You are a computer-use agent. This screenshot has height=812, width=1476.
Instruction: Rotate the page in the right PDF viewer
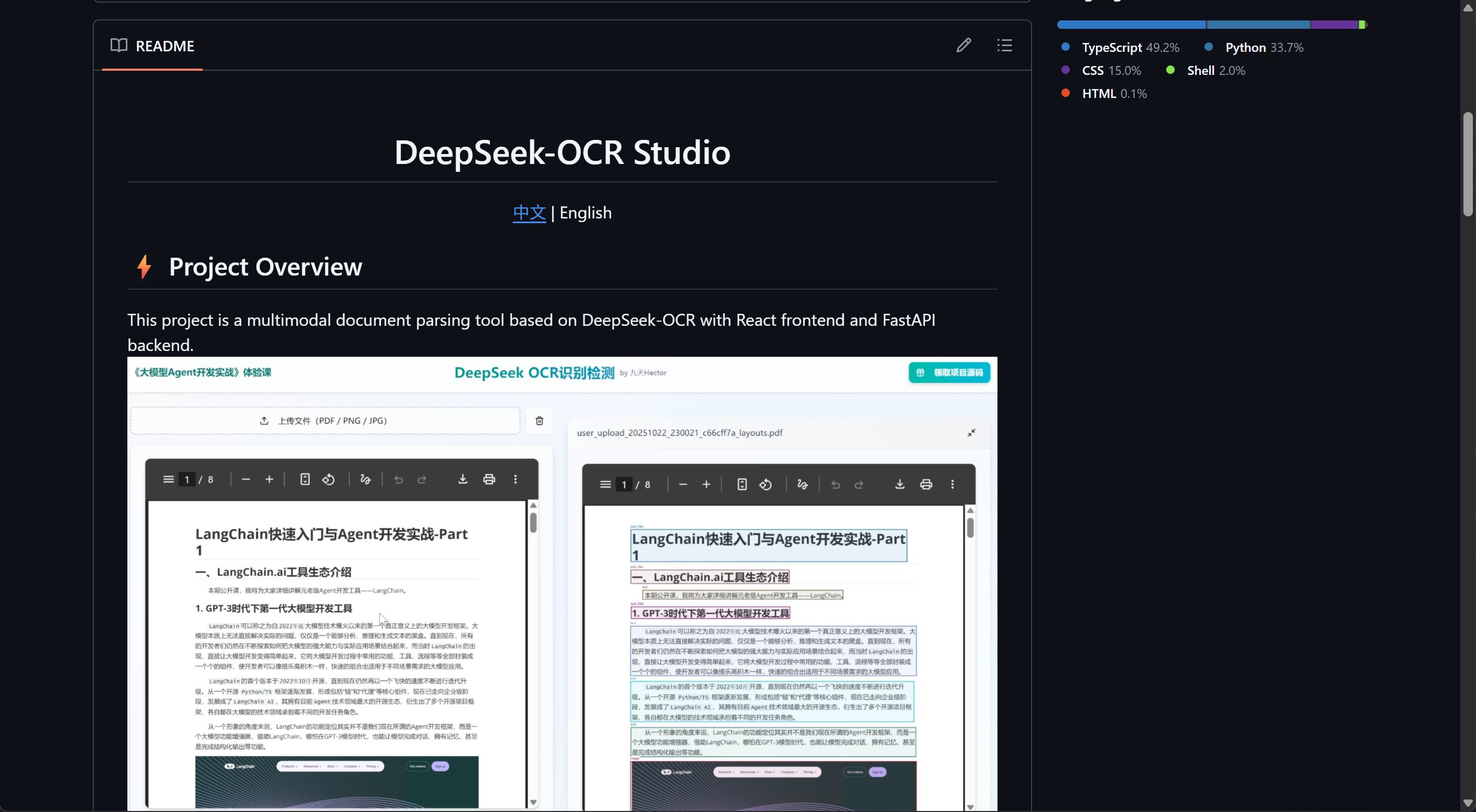tap(765, 485)
